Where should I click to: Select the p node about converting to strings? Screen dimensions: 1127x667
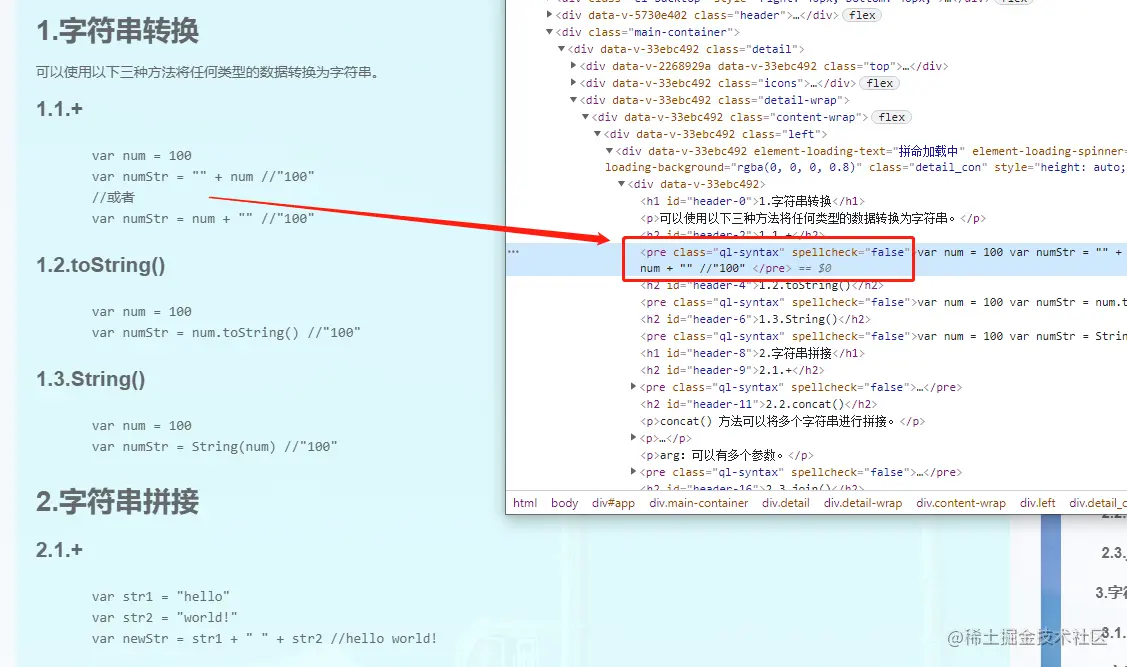tap(812, 218)
